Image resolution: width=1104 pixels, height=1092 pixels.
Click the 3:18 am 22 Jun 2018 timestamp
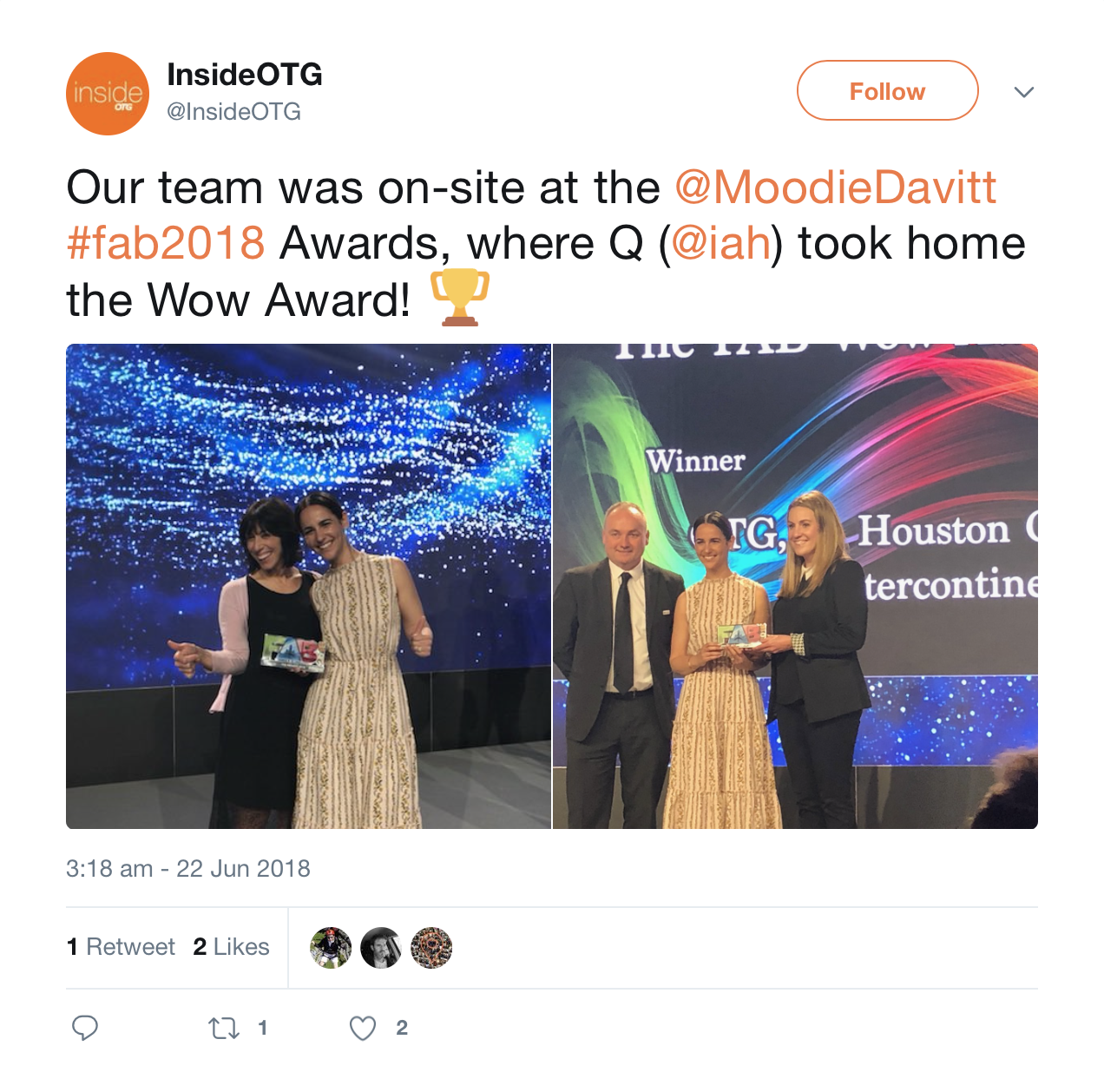(x=188, y=869)
